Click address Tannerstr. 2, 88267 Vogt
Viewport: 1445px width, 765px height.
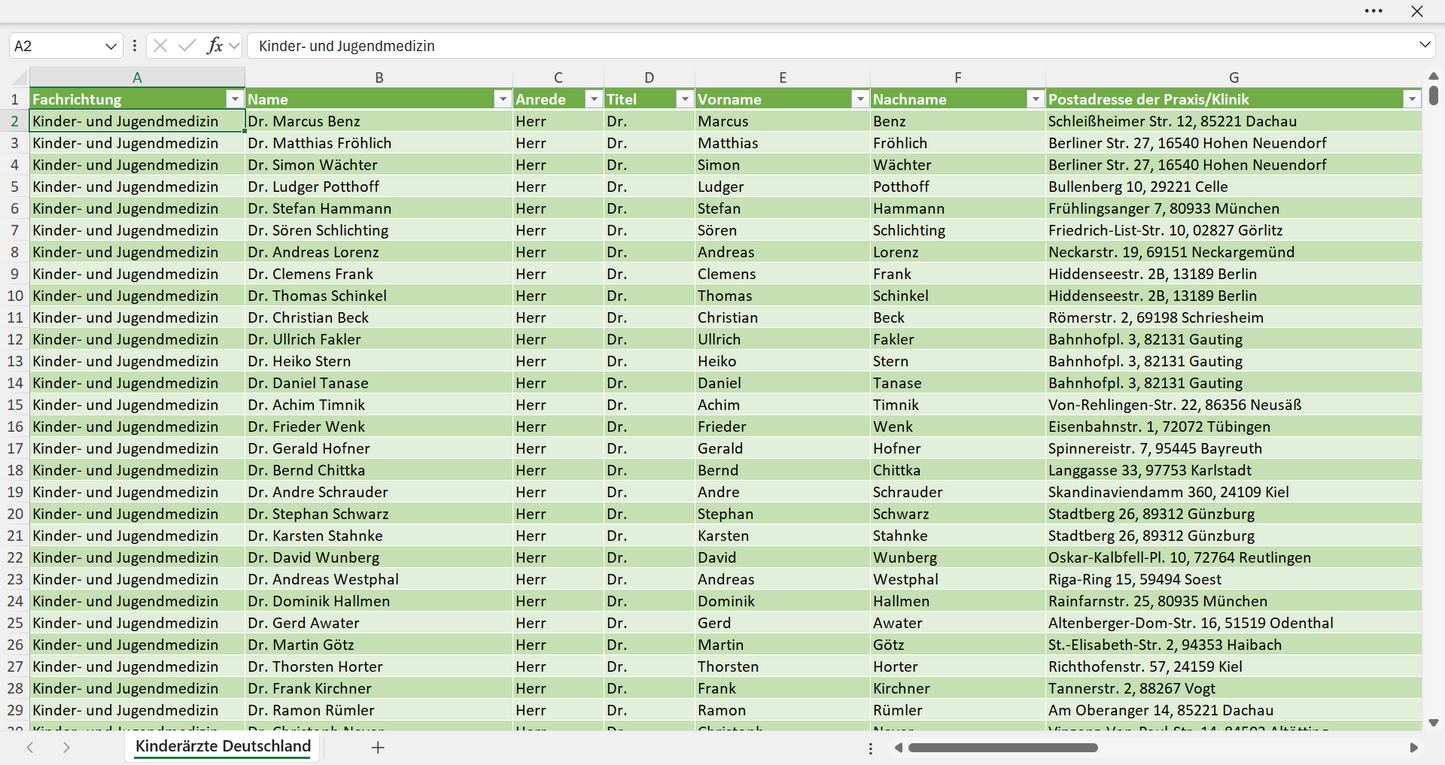1234,689
